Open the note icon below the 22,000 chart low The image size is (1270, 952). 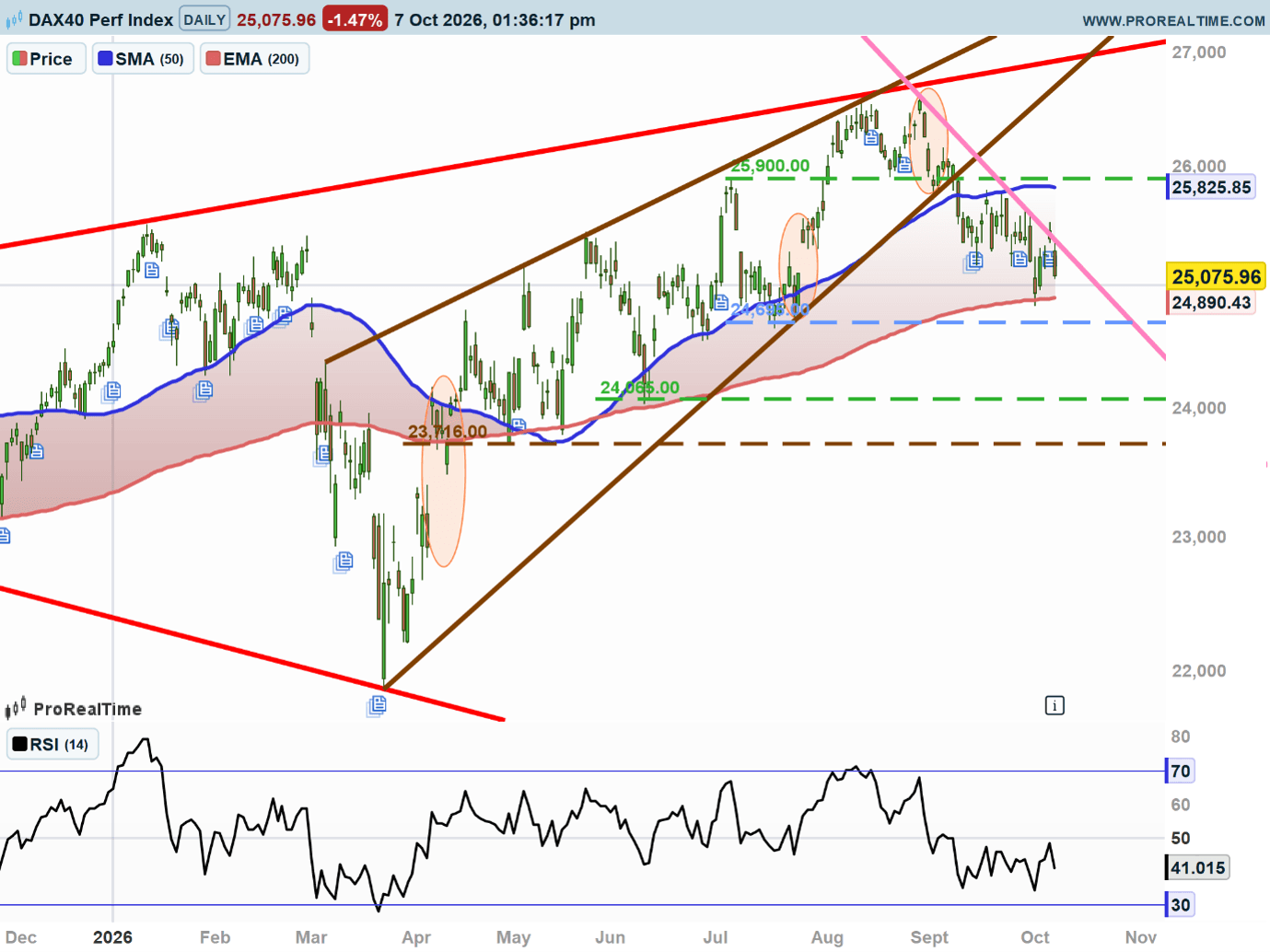377,705
